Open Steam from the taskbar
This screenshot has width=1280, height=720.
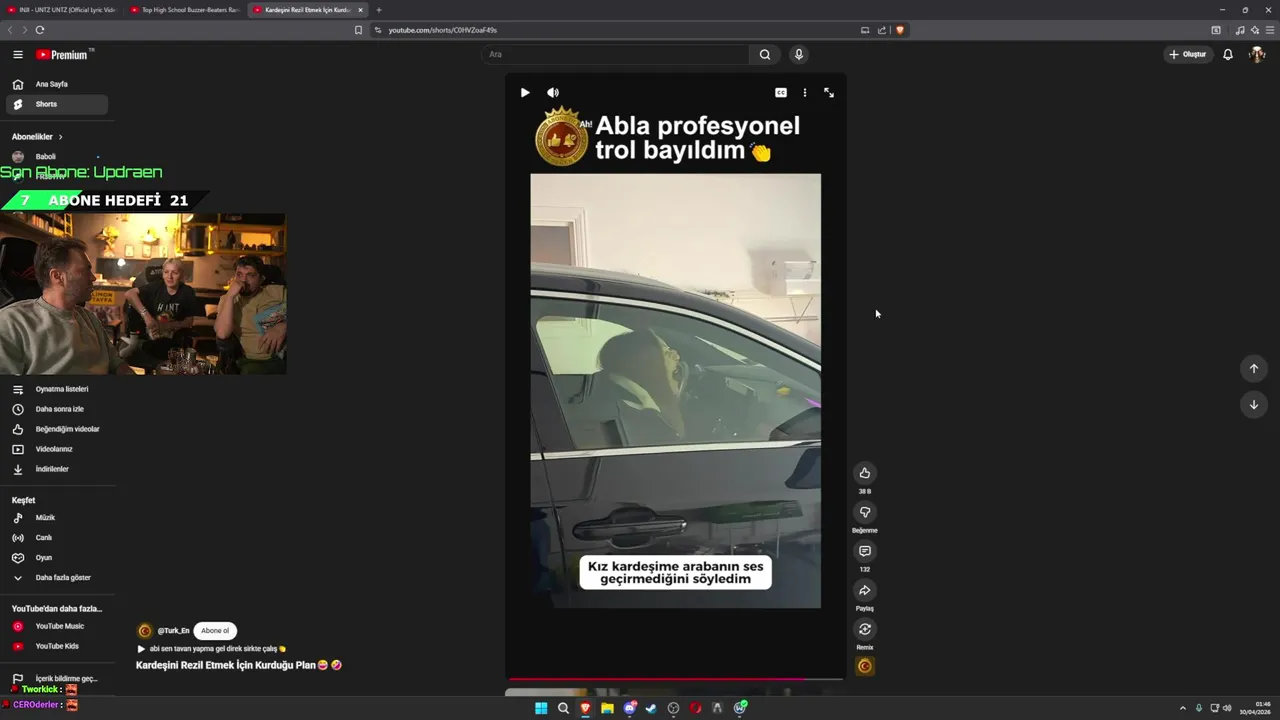pos(651,708)
